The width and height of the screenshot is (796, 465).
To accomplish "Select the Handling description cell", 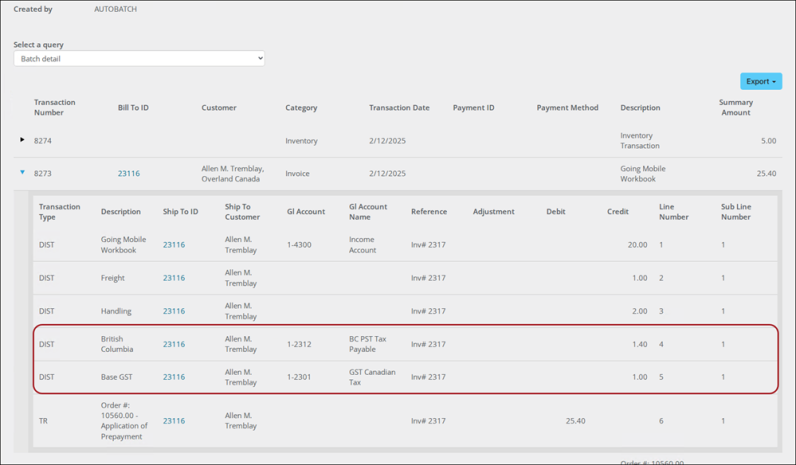I will pos(116,311).
